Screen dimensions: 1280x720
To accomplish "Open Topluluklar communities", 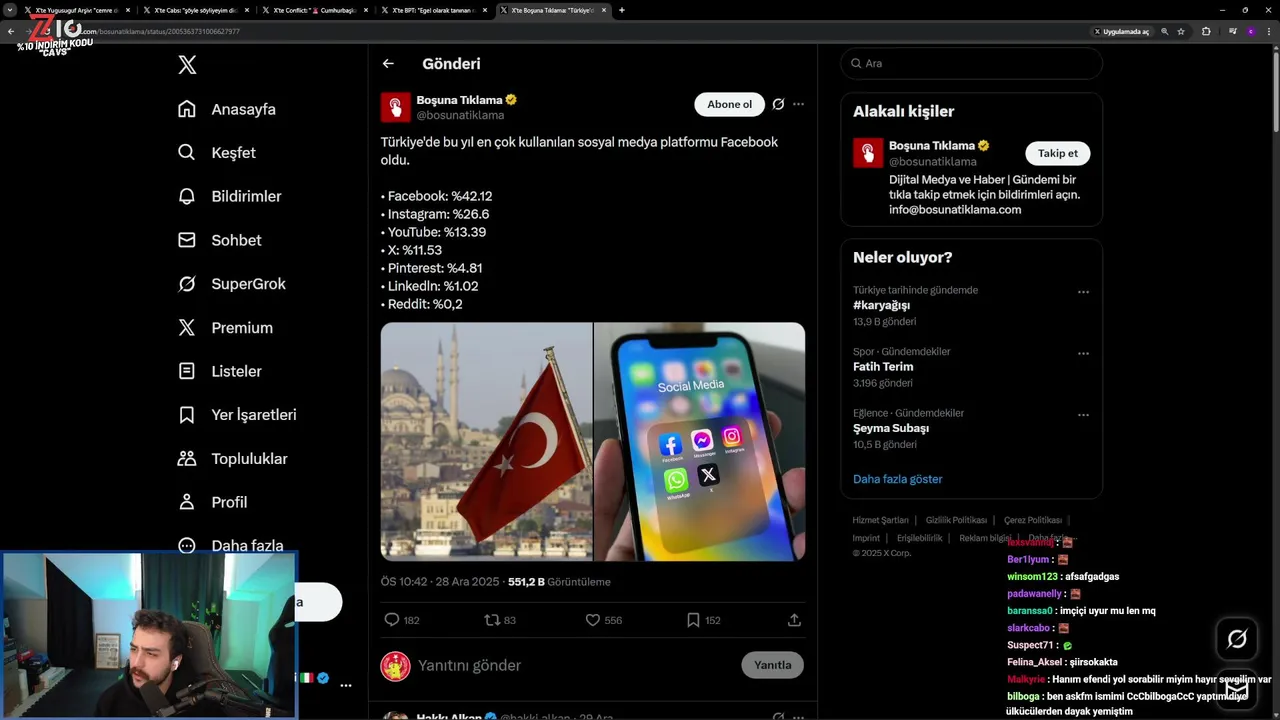I will click(x=232, y=459).
